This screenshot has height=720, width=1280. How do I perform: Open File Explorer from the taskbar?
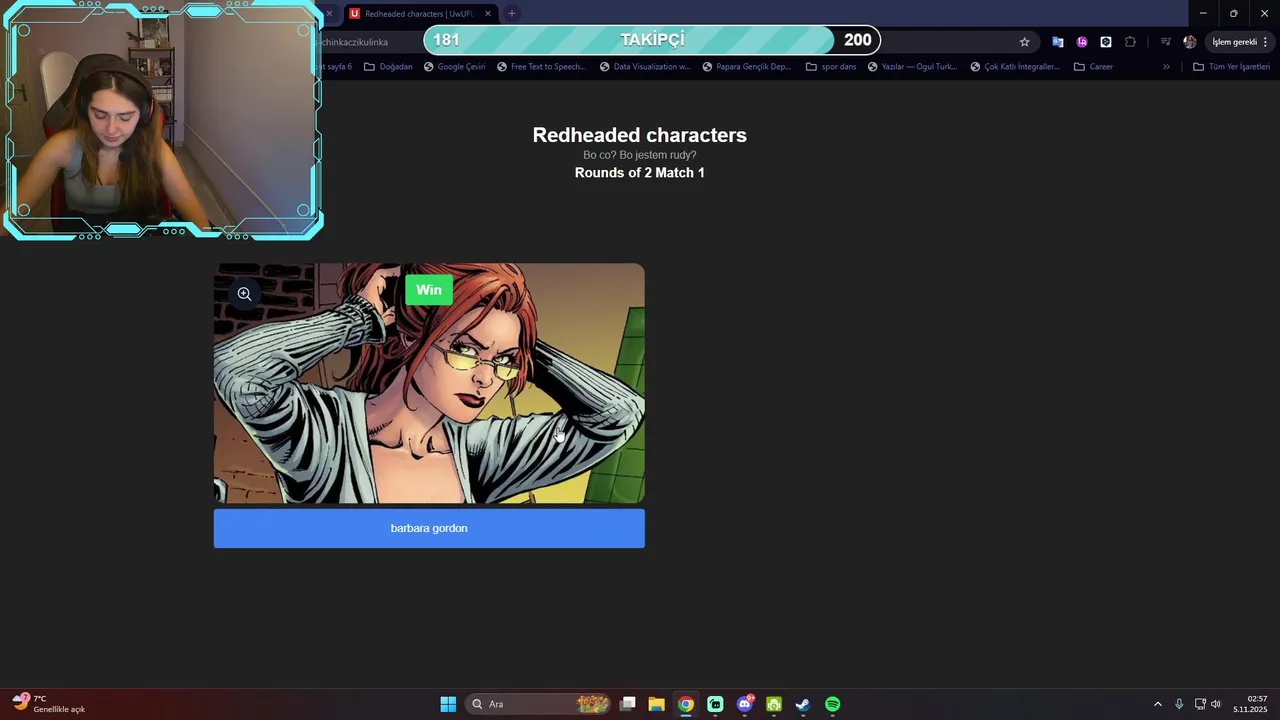tap(656, 704)
